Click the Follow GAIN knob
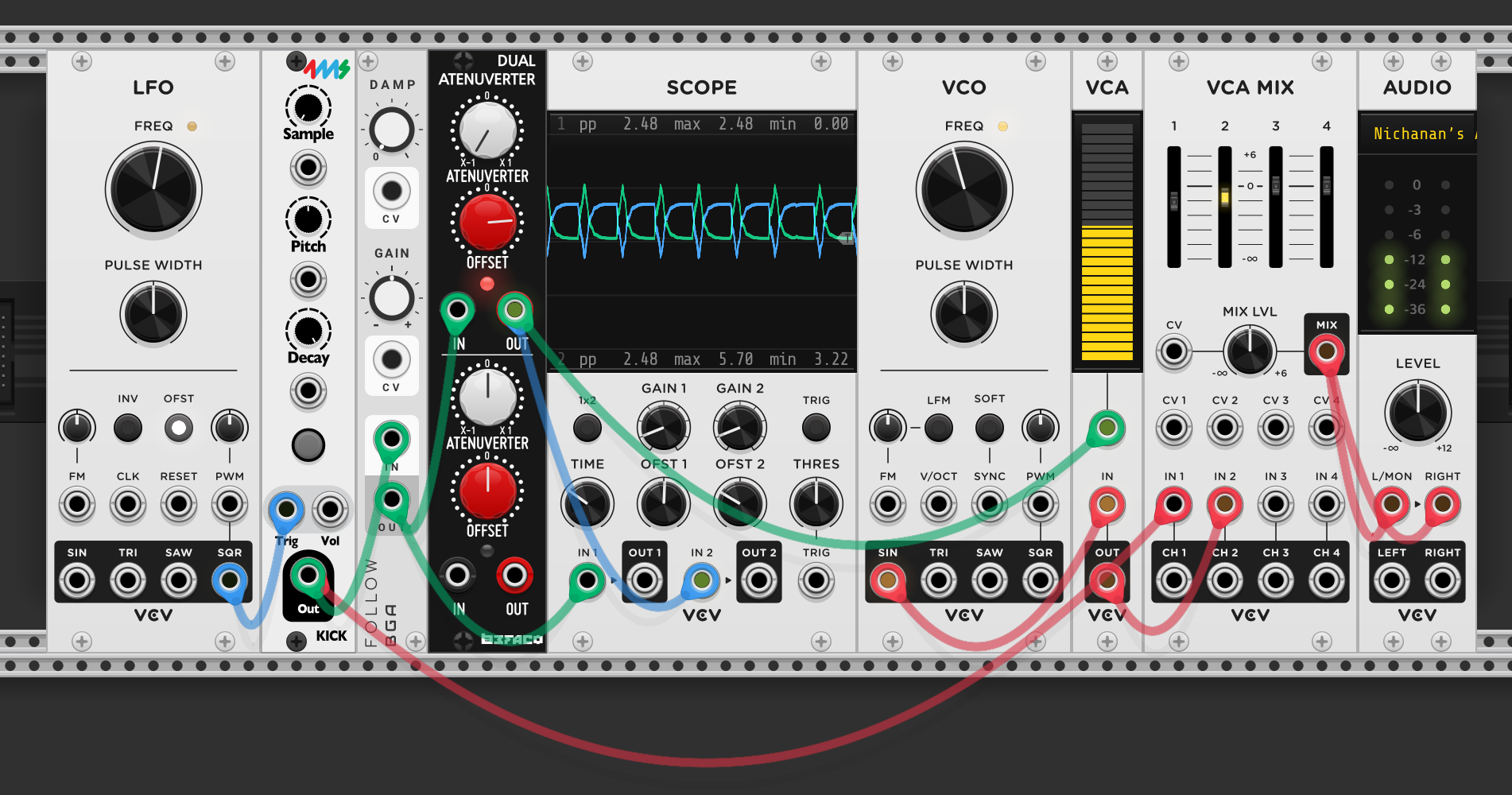The height and width of the screenshot is (795, 1512). pos(392,298)
